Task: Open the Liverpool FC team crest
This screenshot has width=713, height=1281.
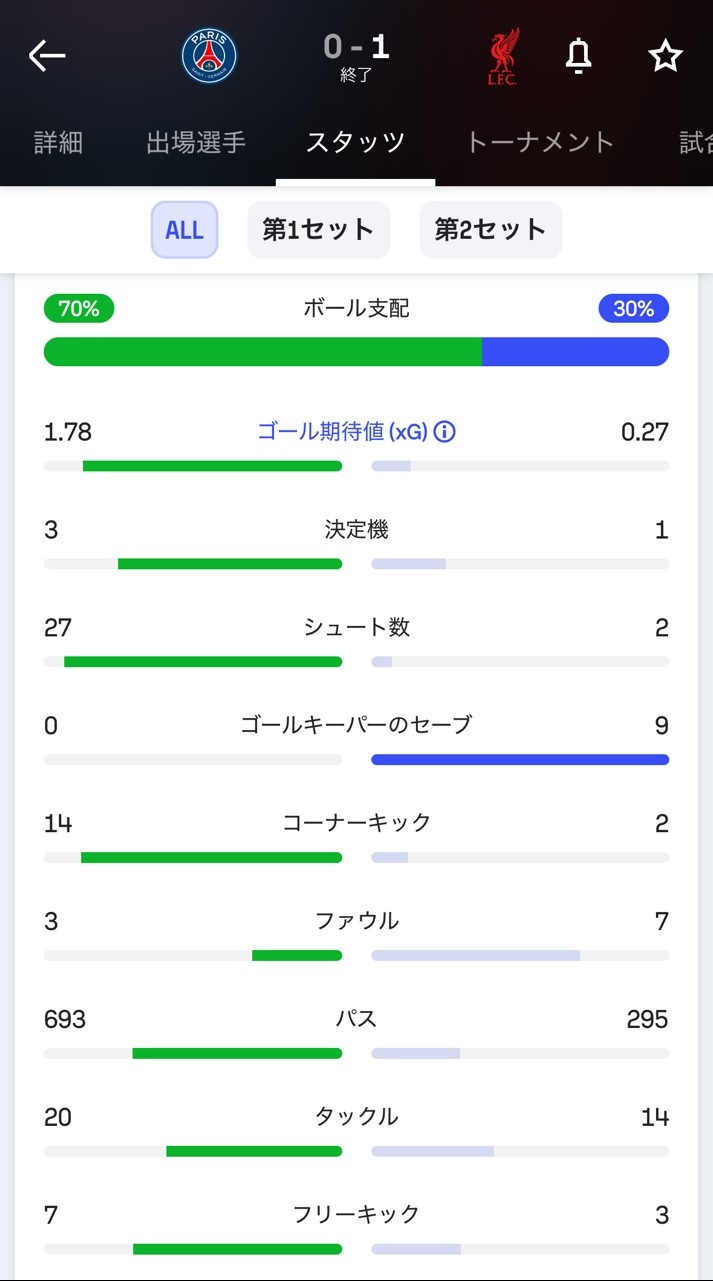Action: (x=502, y=57)
